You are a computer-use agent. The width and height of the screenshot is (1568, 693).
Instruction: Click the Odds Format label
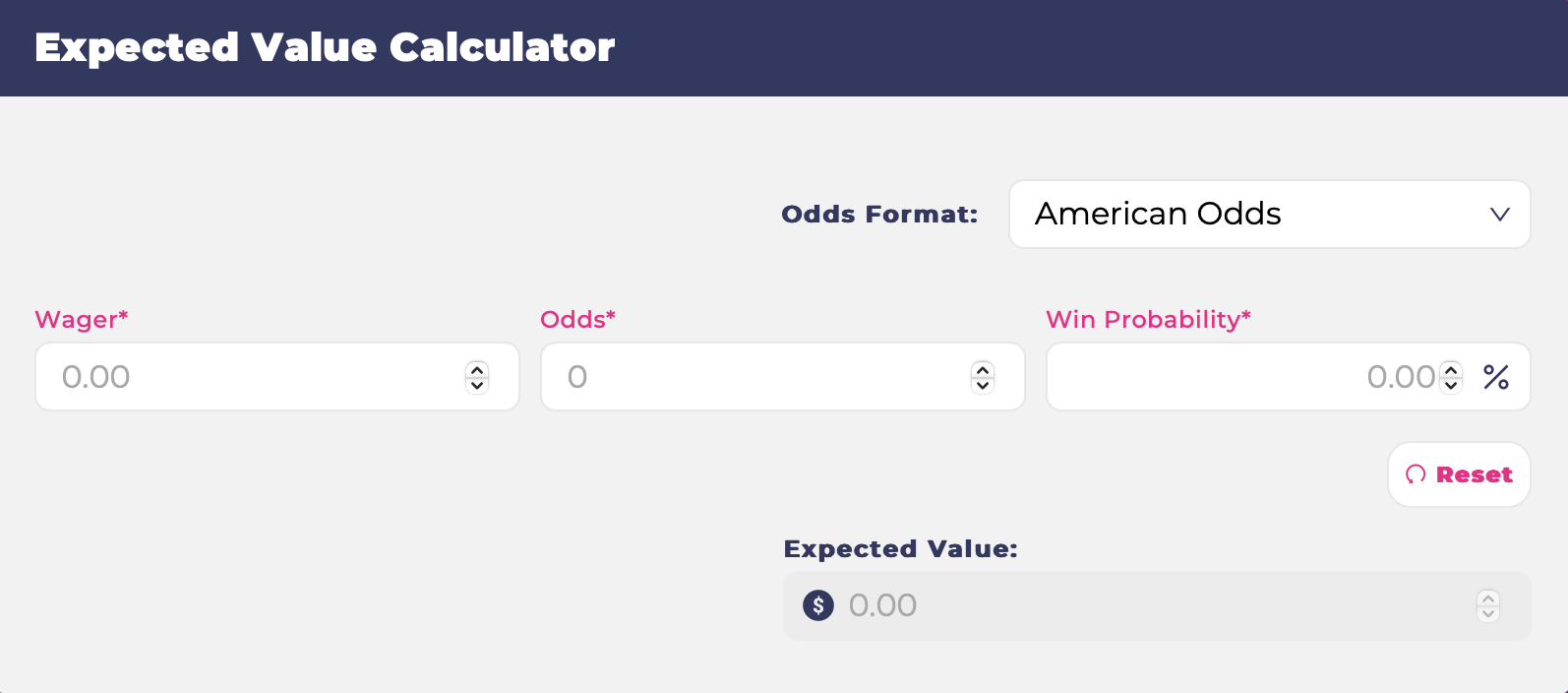coord(878,214)
